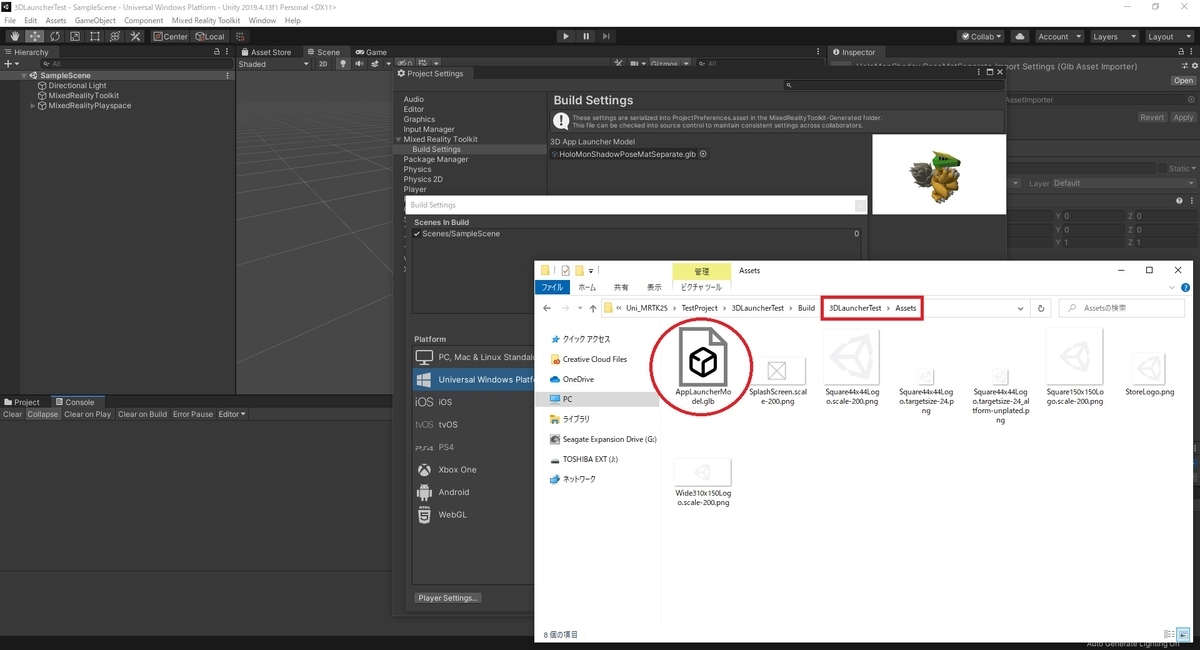Open the Window menu
The height and width of the screenshot is (650, 1200).
pos(262,20)
